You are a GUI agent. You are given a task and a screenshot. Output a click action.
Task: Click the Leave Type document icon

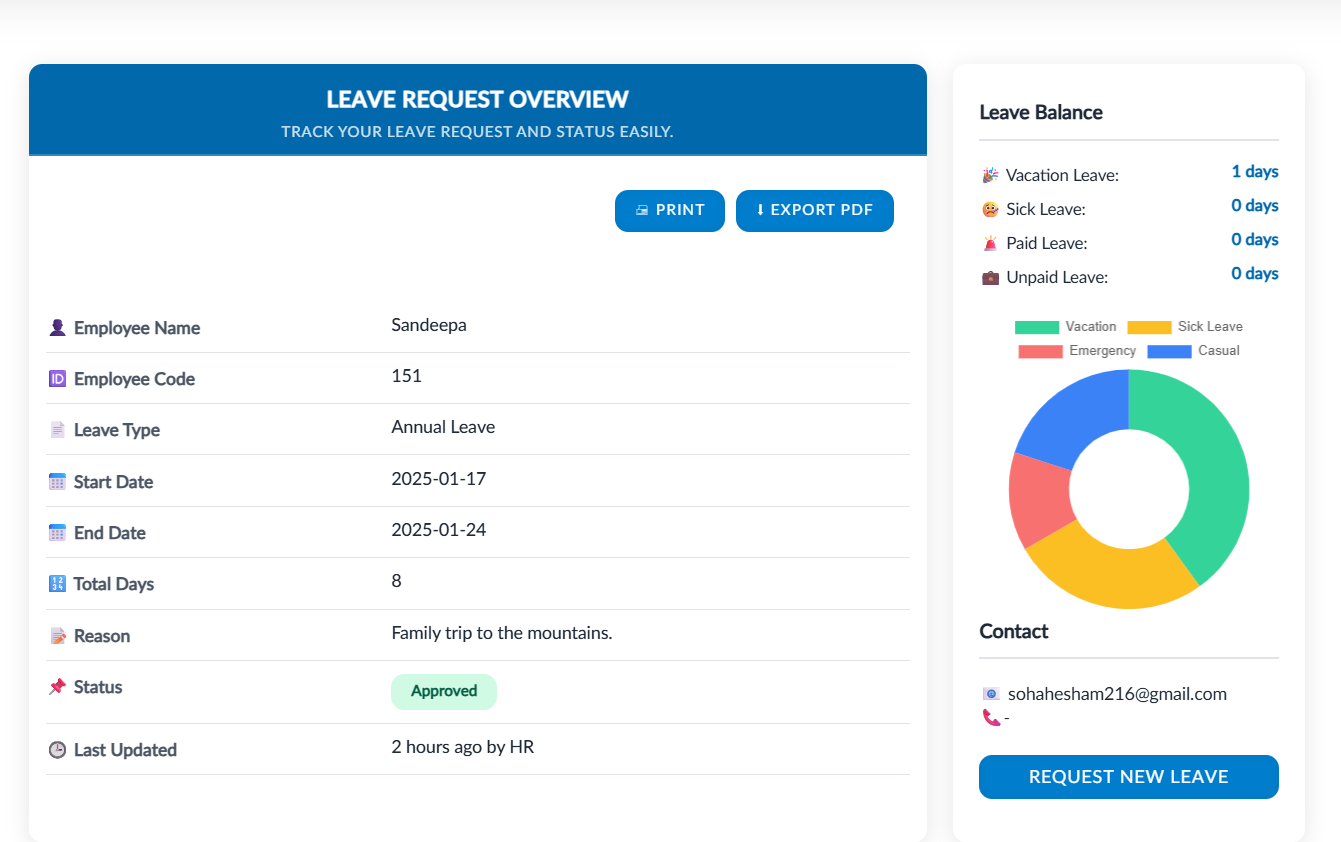point(57,430)
